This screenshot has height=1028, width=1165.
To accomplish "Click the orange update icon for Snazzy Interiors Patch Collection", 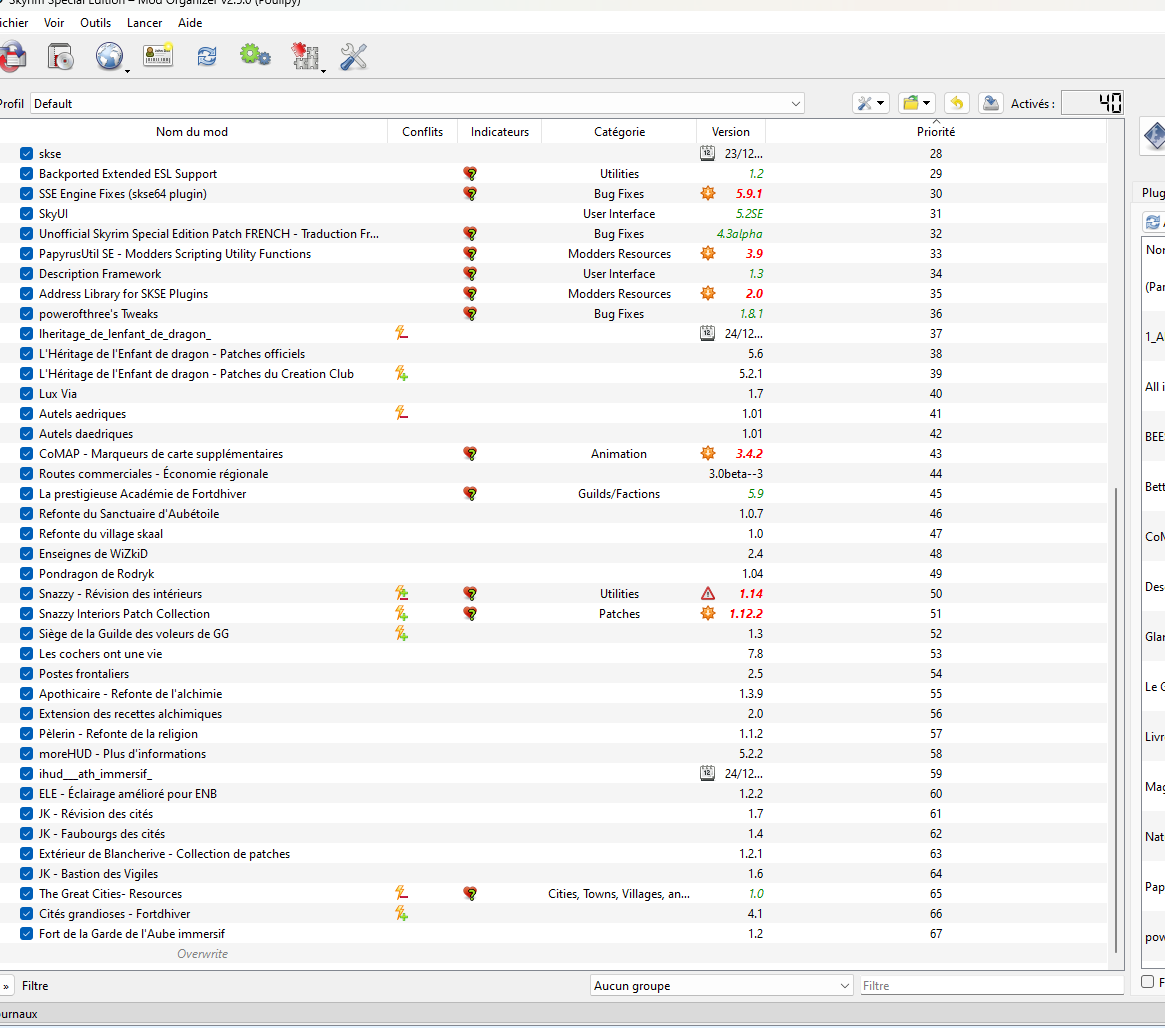I will [x=708, y=614].
